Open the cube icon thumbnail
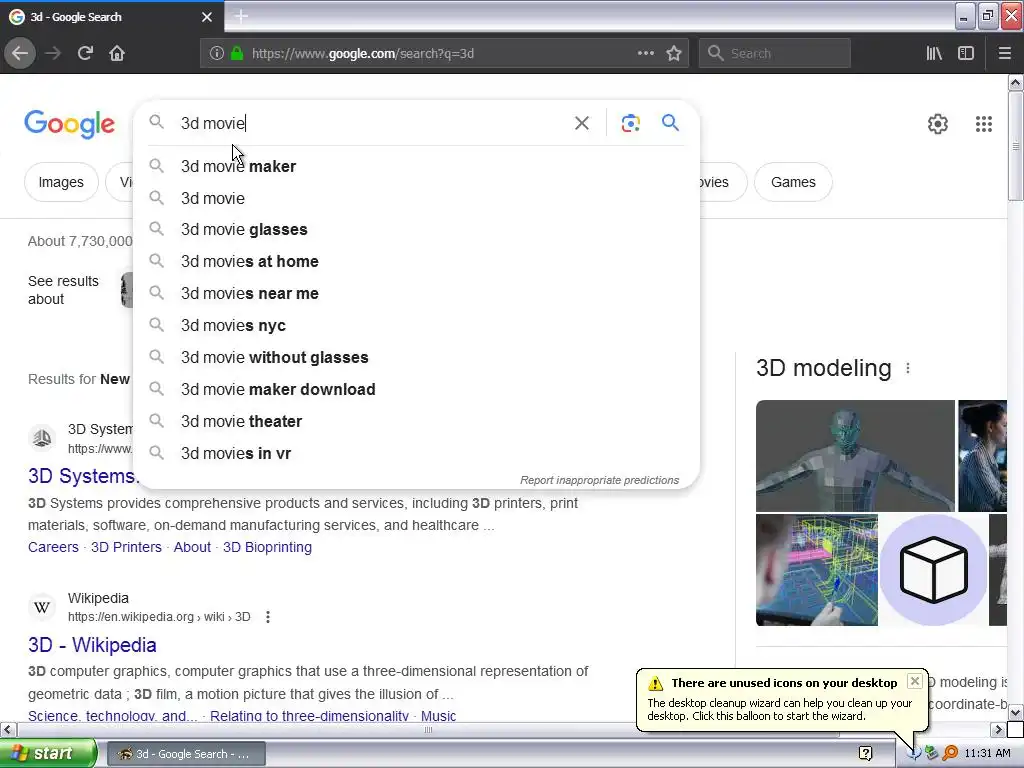Image resolution: width=1024 pixels, height=768 pixels. click(933, 570)
